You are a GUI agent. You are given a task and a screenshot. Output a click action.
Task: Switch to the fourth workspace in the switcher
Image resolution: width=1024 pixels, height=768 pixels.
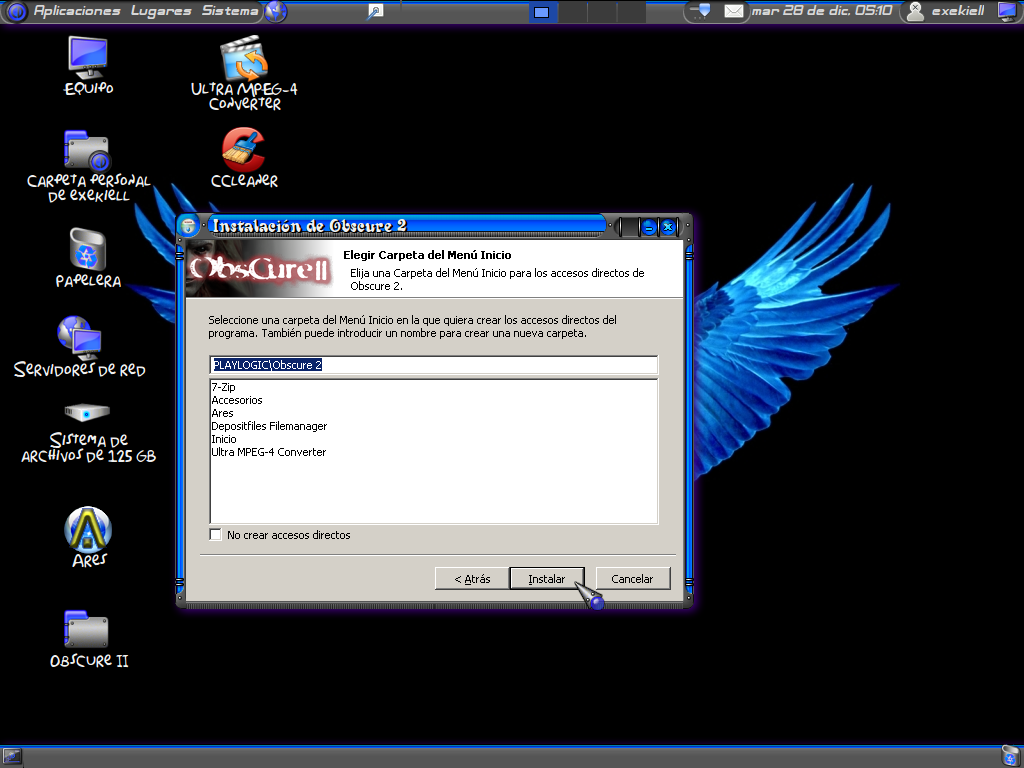point(631,12)
